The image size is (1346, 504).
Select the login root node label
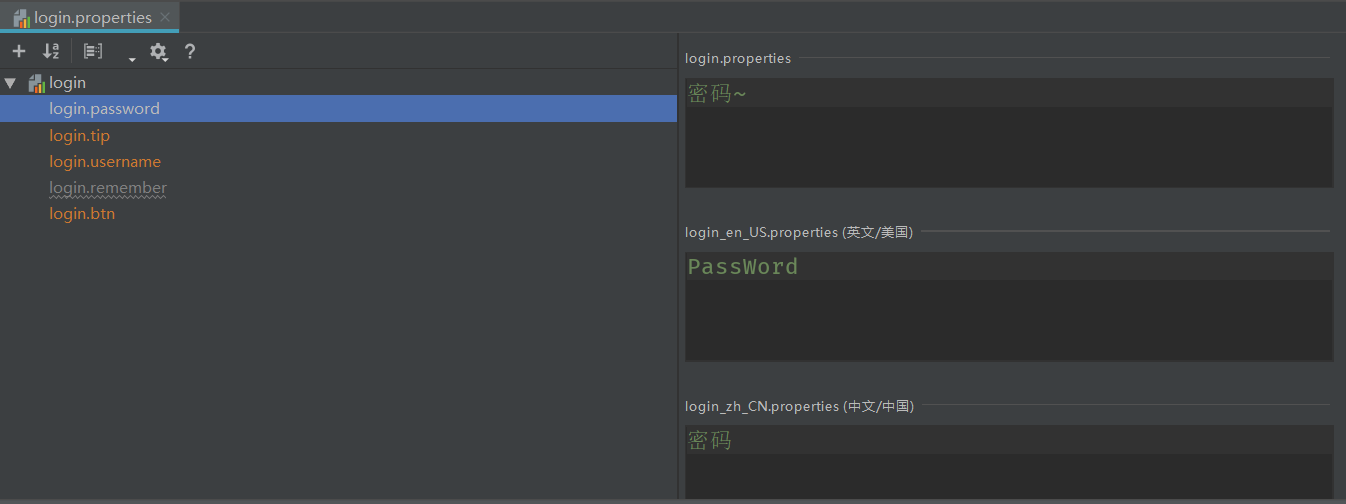point(68,83)
